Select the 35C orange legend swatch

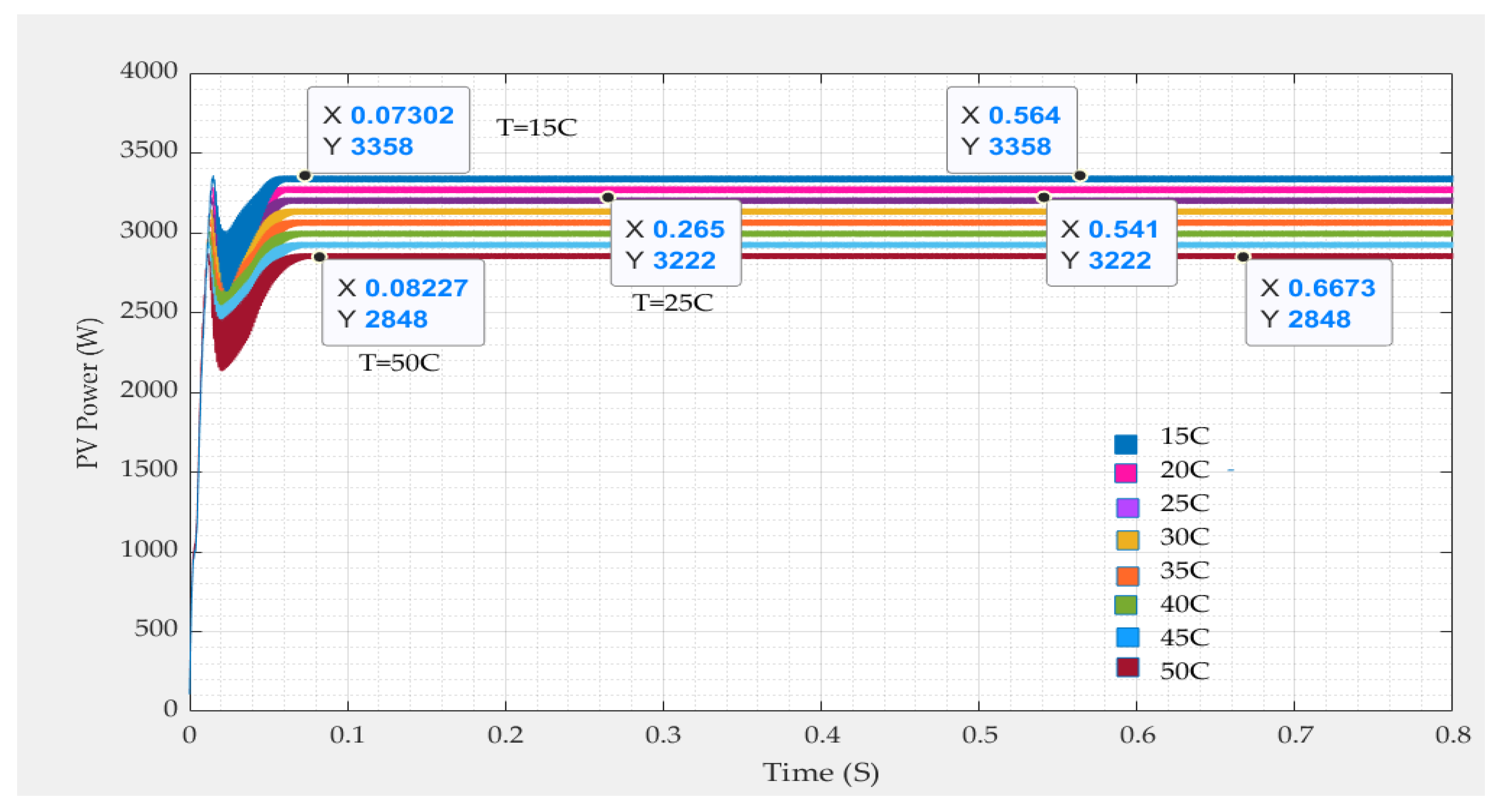(x=1127, y=575)
